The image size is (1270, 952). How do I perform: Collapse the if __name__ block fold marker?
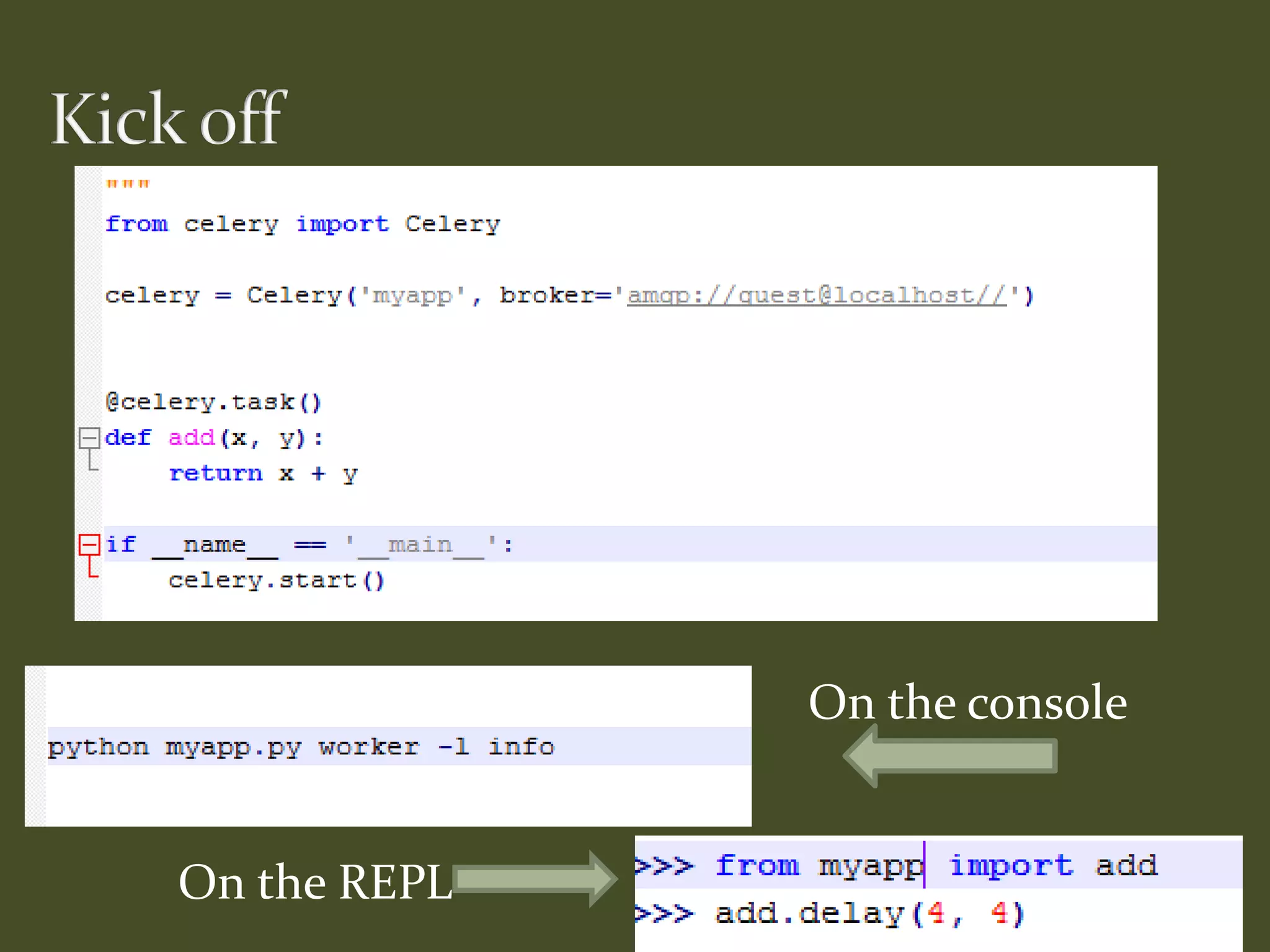pyautogui.click(x=89, y=545)
